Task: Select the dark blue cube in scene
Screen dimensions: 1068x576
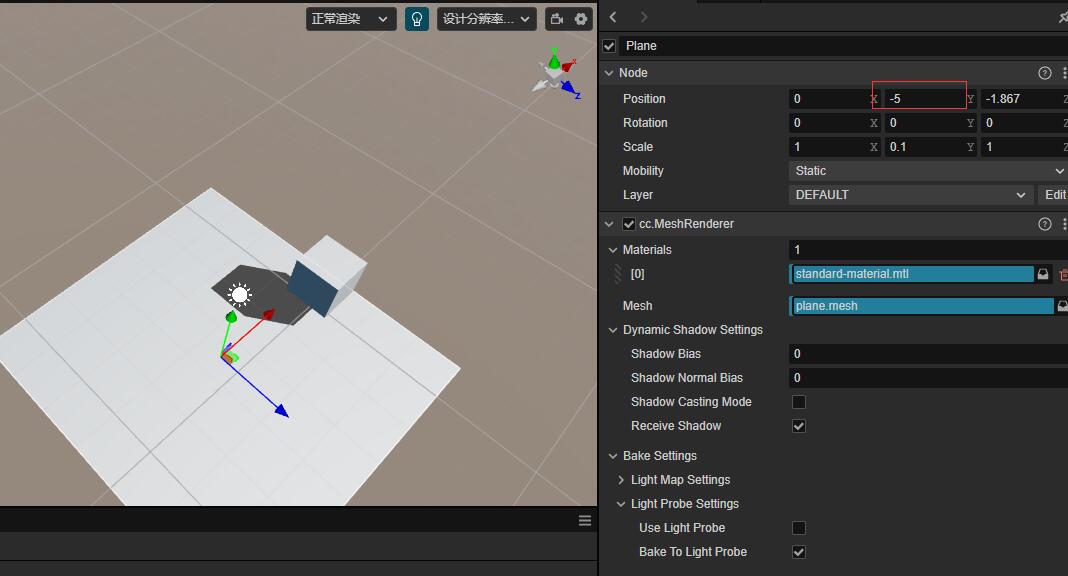Action: [x=312, y=289]
